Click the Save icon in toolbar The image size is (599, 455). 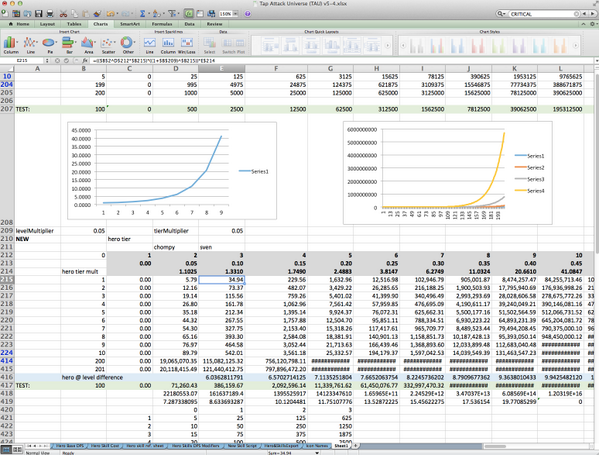(x=39, y=14)
